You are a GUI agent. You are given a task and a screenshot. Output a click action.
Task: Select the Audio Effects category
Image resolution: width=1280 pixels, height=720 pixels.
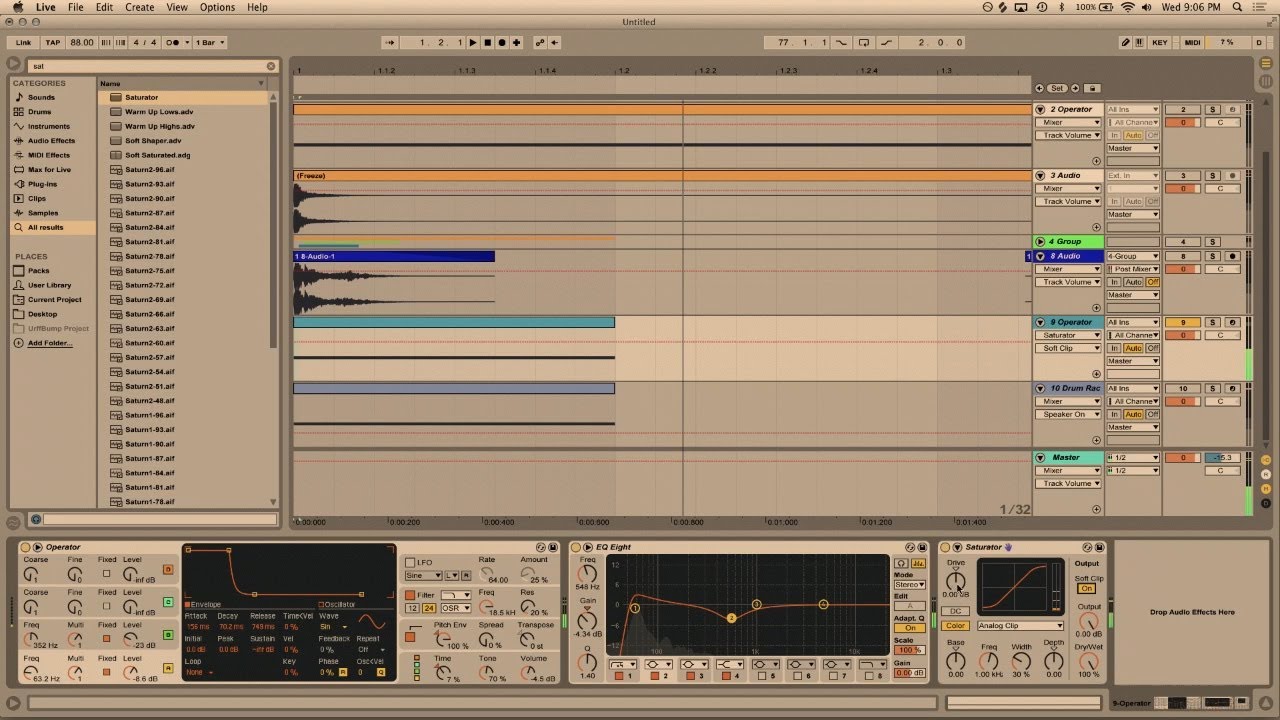click(x=51, y=141)
